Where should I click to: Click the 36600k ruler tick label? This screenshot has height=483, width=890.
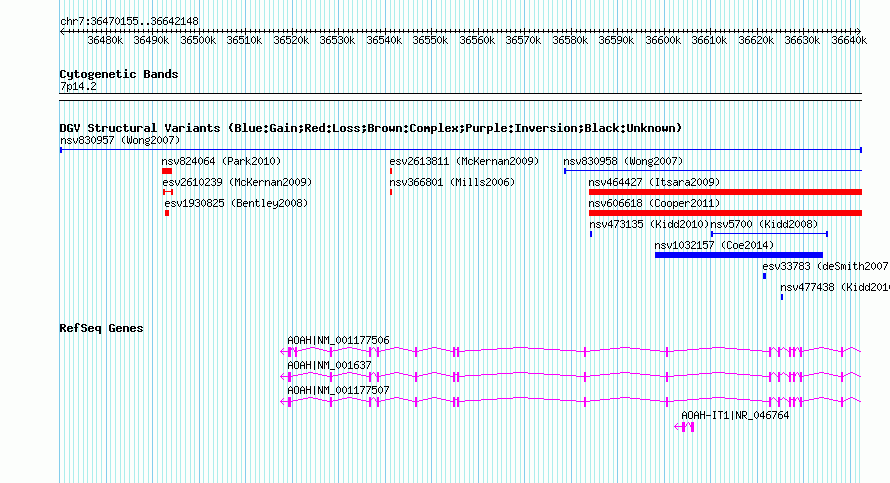pos(663,40)
